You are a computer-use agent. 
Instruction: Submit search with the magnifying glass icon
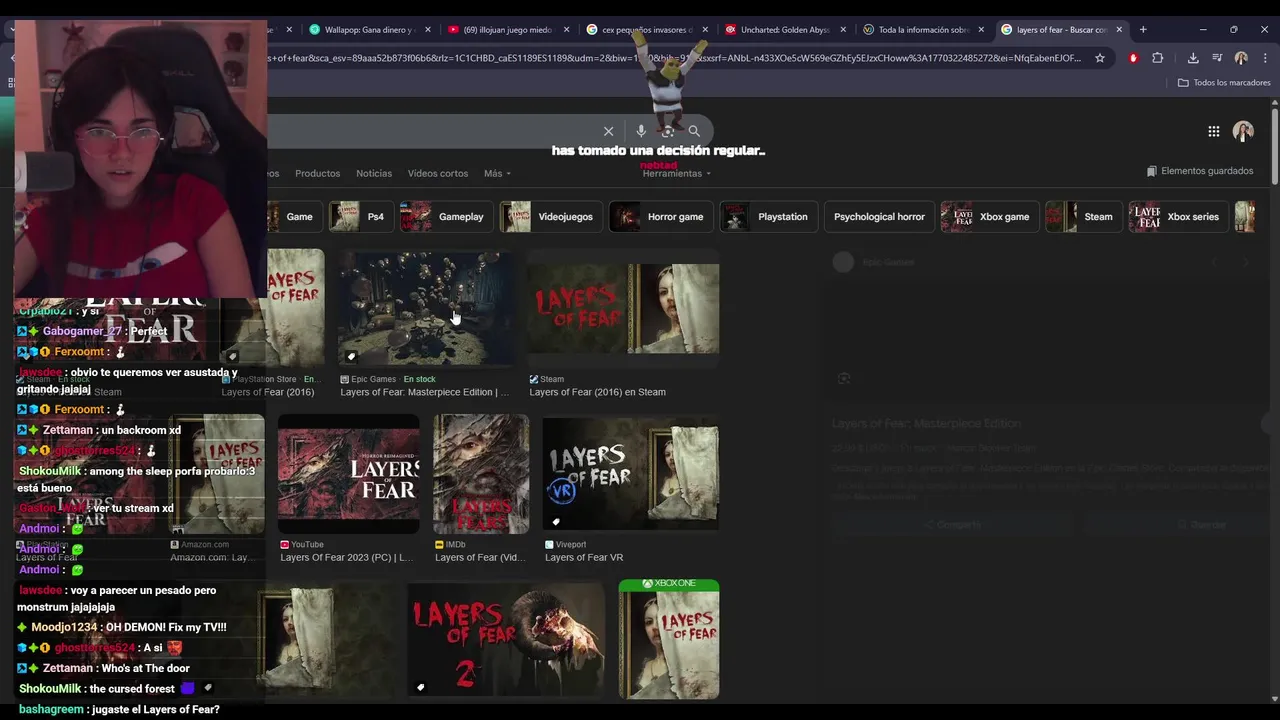(x=694, y=131)
